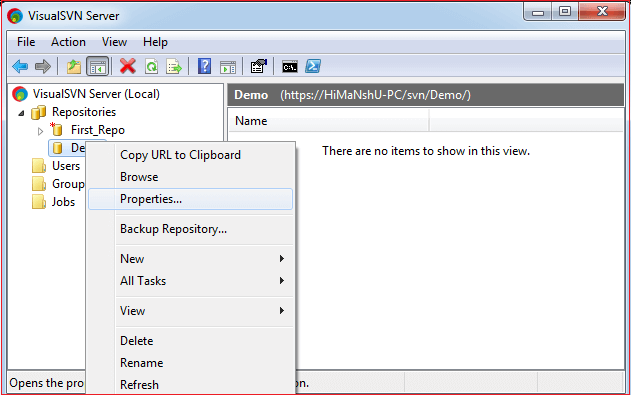Open the Action menu
This screenshot has width=631, height=395.
point(68,42)
